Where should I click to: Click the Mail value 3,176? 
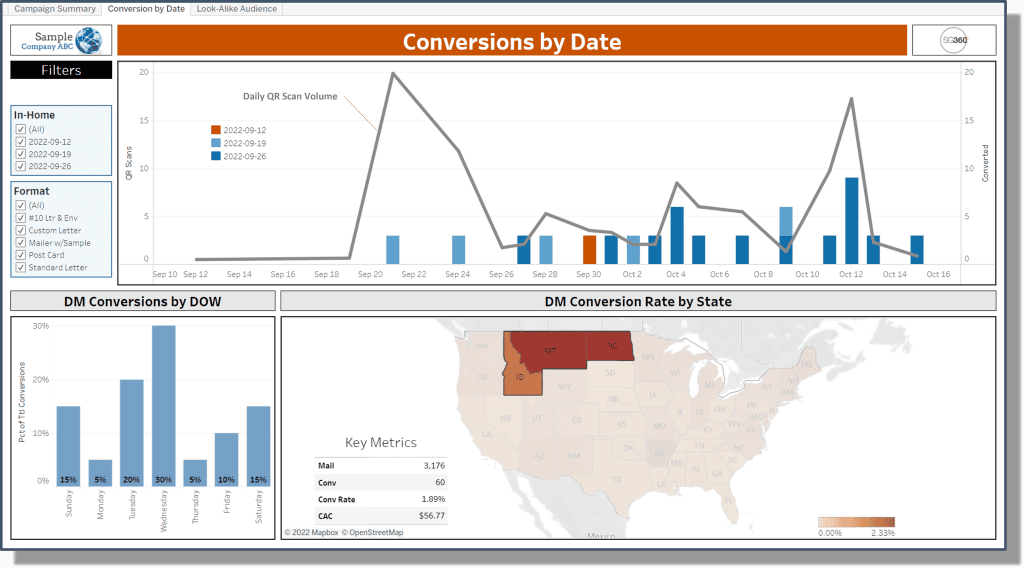[x=434, y=465]
